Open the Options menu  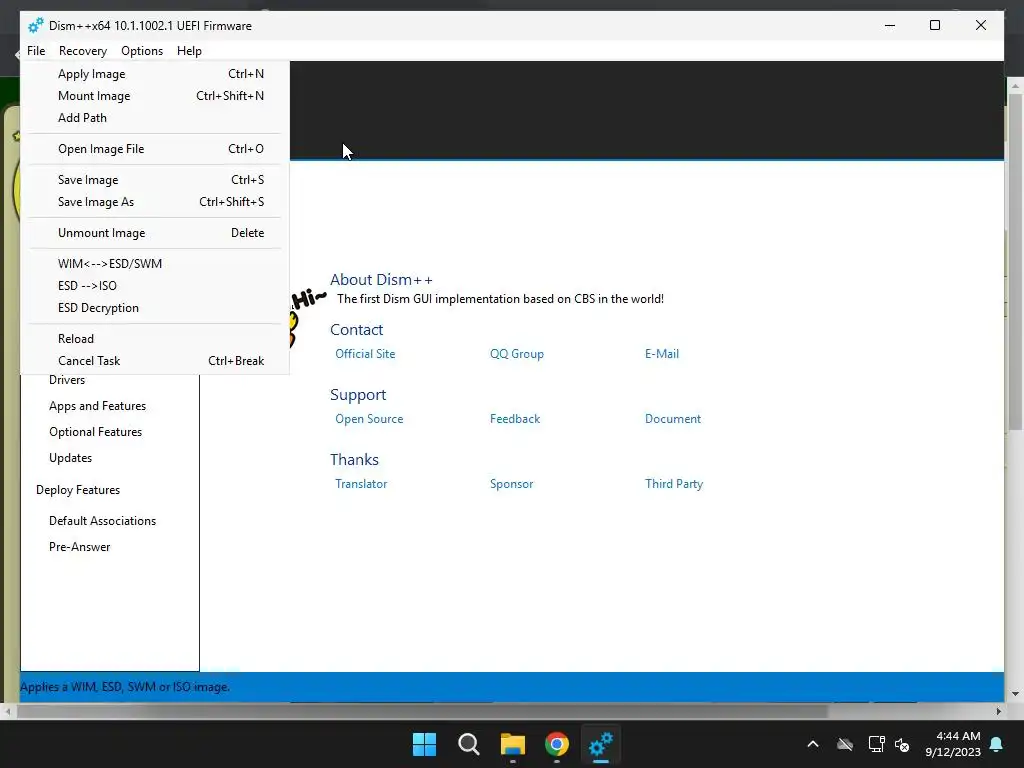[x=142, y=51]
